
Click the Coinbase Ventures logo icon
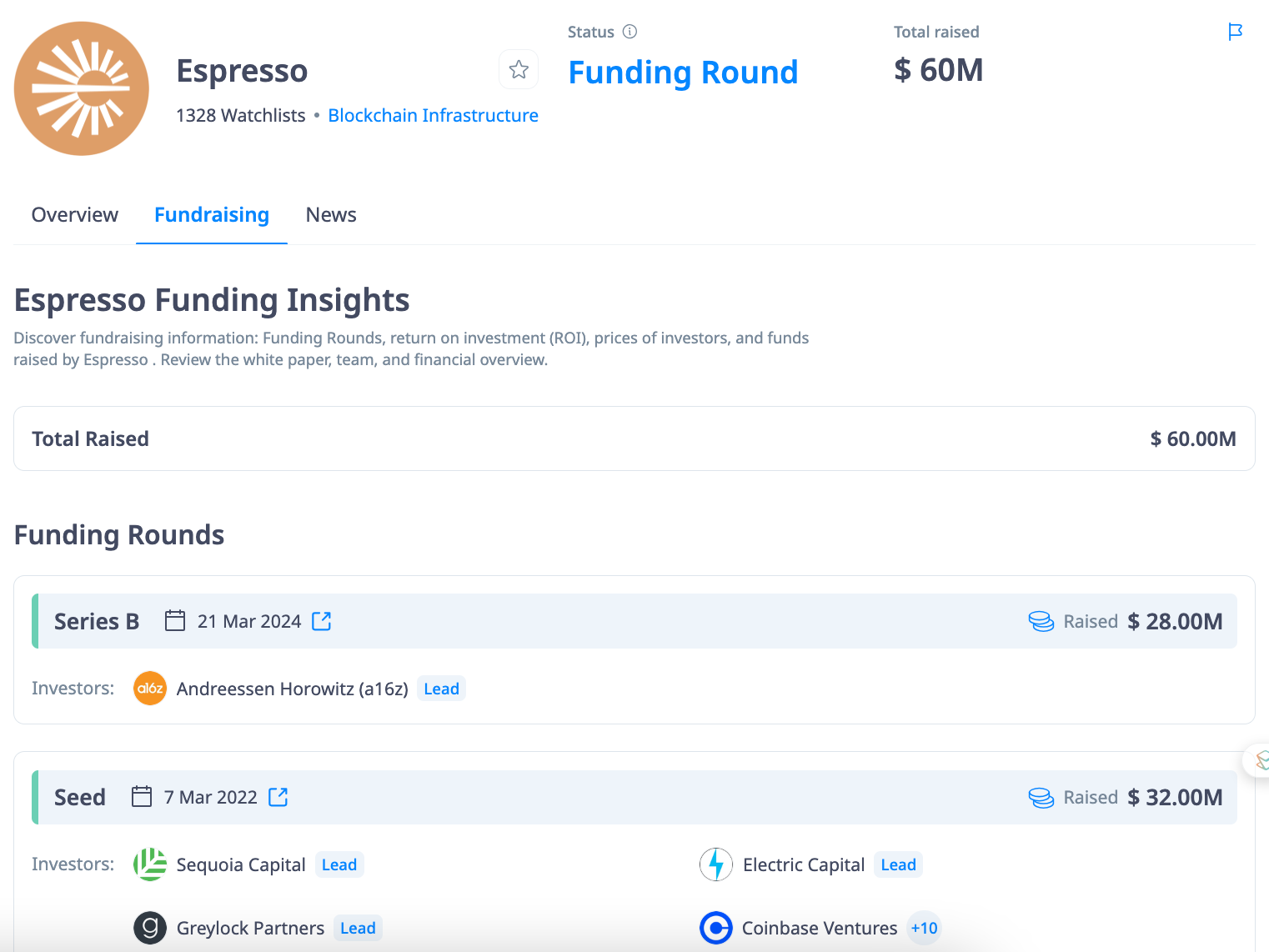(716, 928)
